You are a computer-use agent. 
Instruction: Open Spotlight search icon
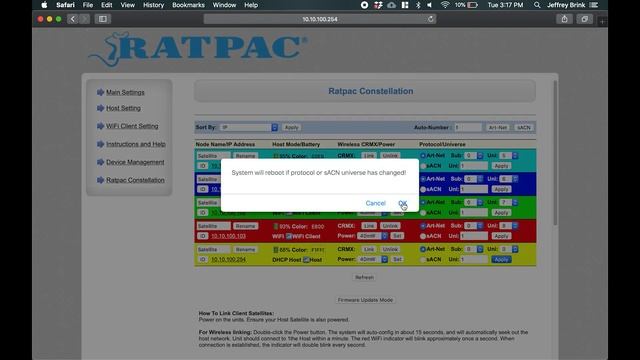537,5
